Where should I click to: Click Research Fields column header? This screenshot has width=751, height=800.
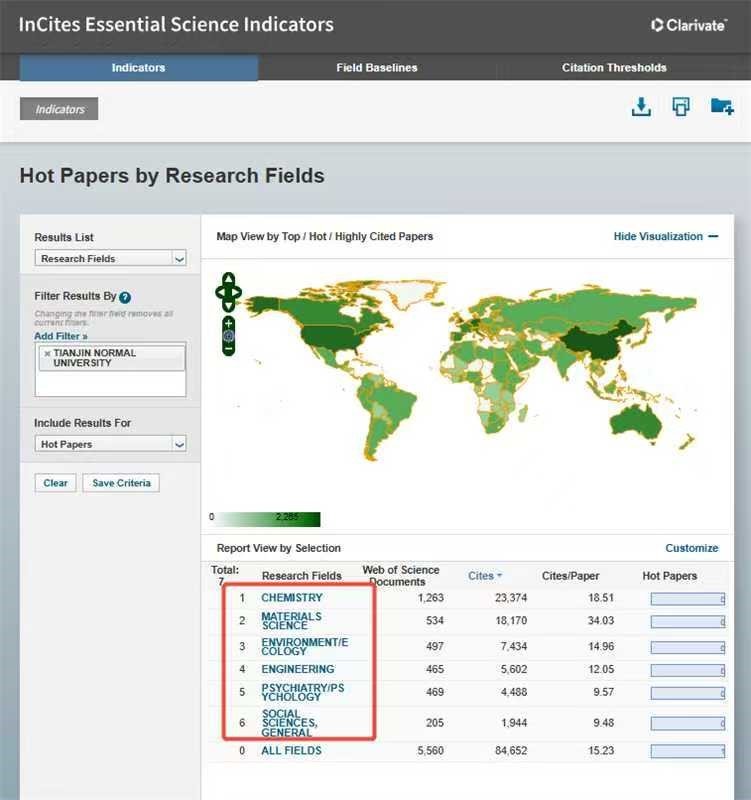[302, 576]
